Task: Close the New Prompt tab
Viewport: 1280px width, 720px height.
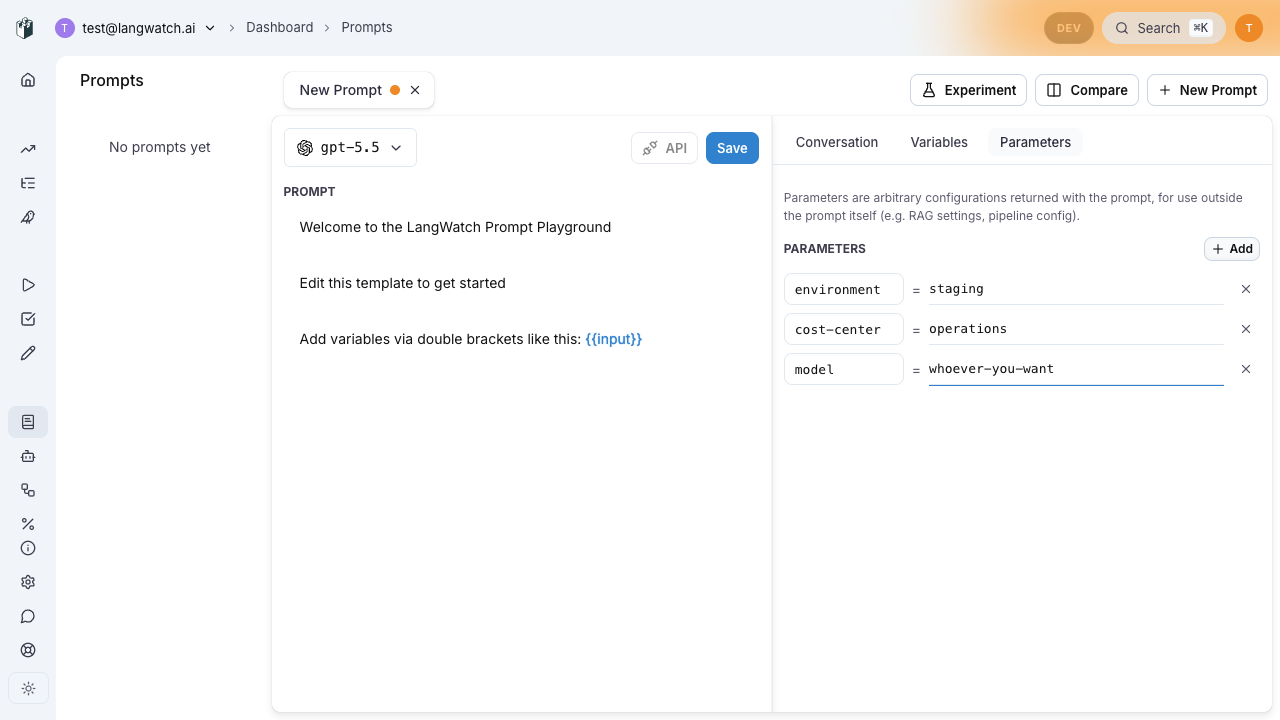Action: pyautogui.click(x=415, y=90)
